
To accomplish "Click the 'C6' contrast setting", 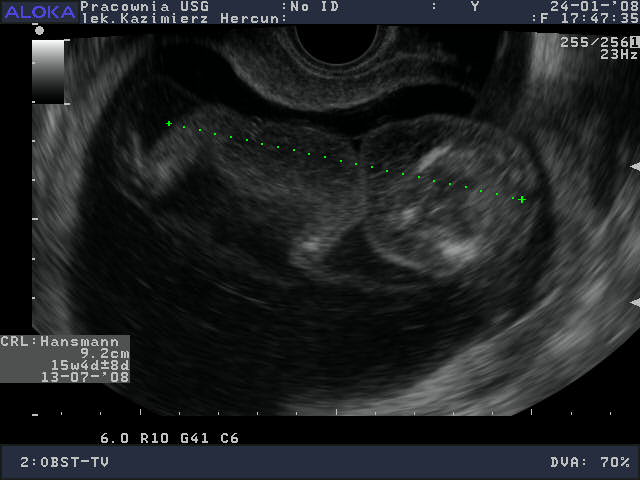I will 229,438.
